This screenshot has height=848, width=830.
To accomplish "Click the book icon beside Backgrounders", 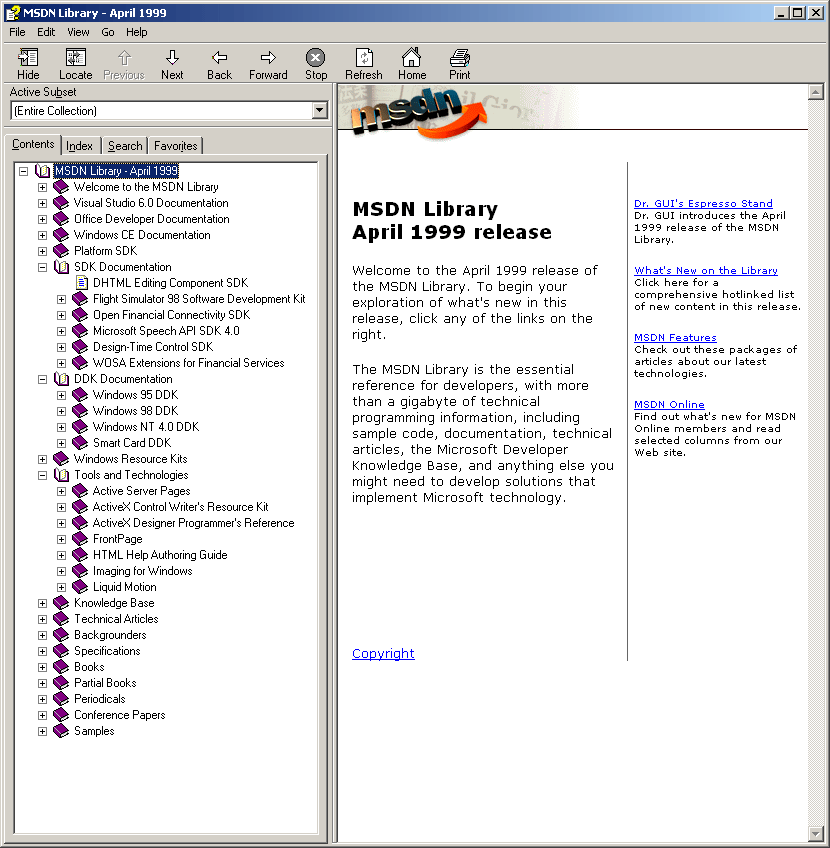I will pos(62,634).
